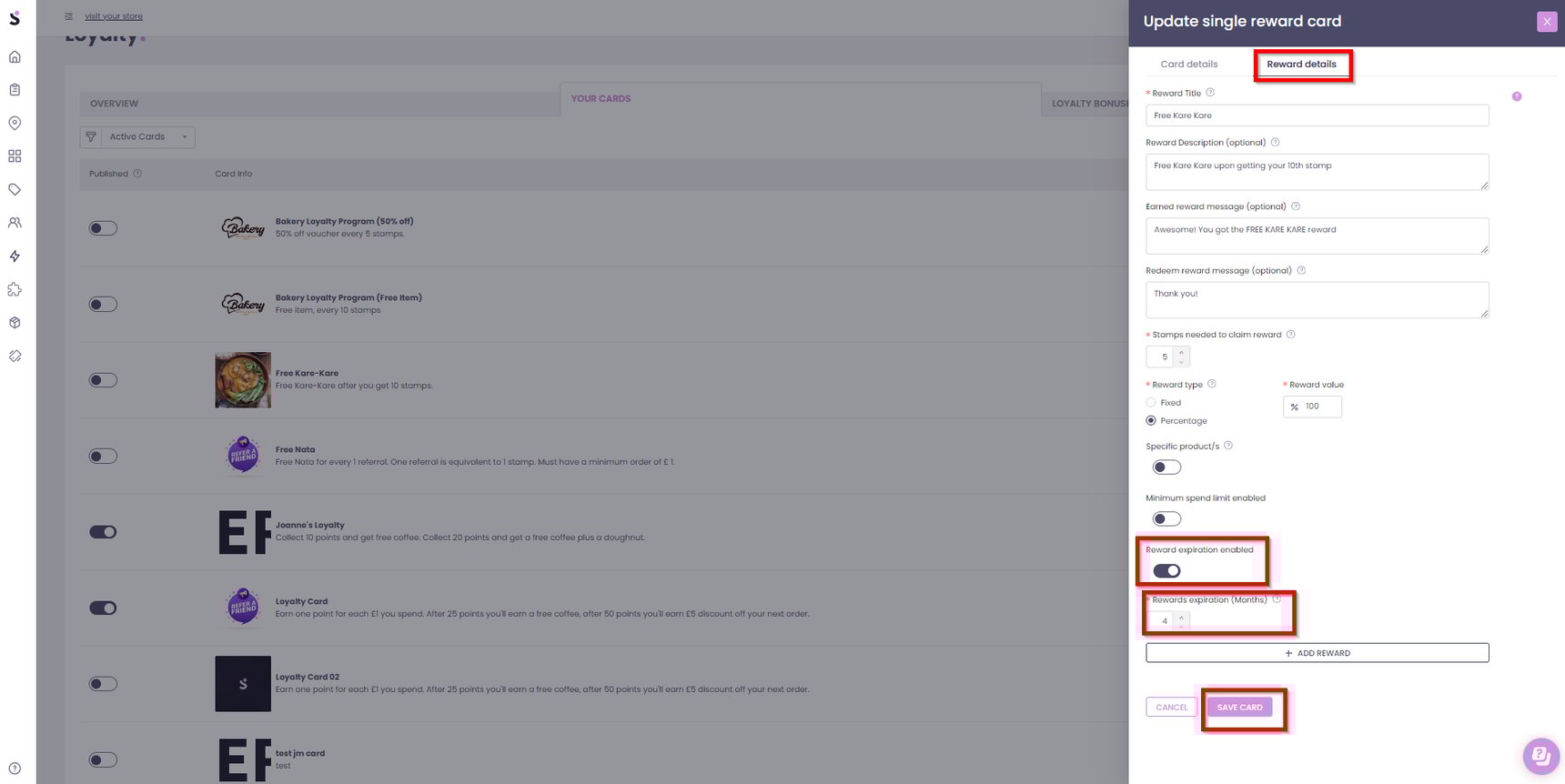
Task: Toggle Reward expiration enabled switch
Action: 1166,571
